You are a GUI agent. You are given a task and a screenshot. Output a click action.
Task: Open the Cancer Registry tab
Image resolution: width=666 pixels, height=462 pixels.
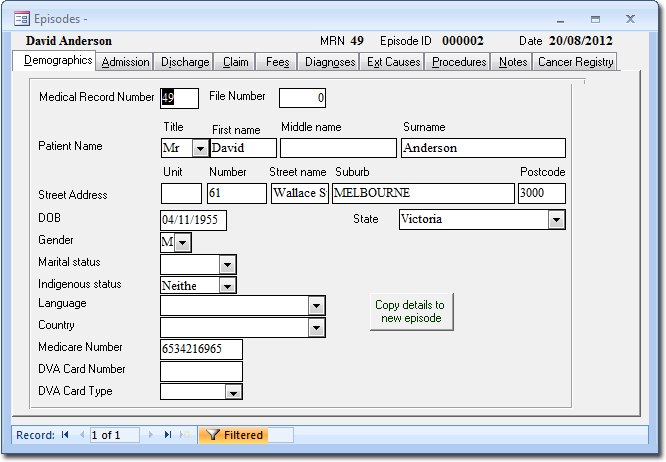[575, 62]
